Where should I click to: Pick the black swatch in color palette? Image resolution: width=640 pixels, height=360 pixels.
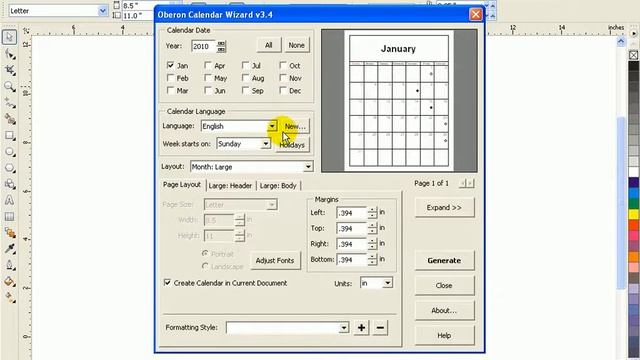[633, 66]
